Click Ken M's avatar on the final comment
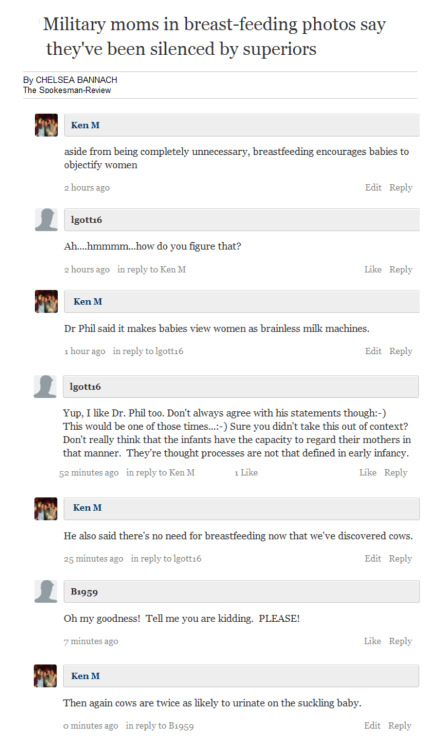This screenshot has height=750, width=442. click(45, 676)
